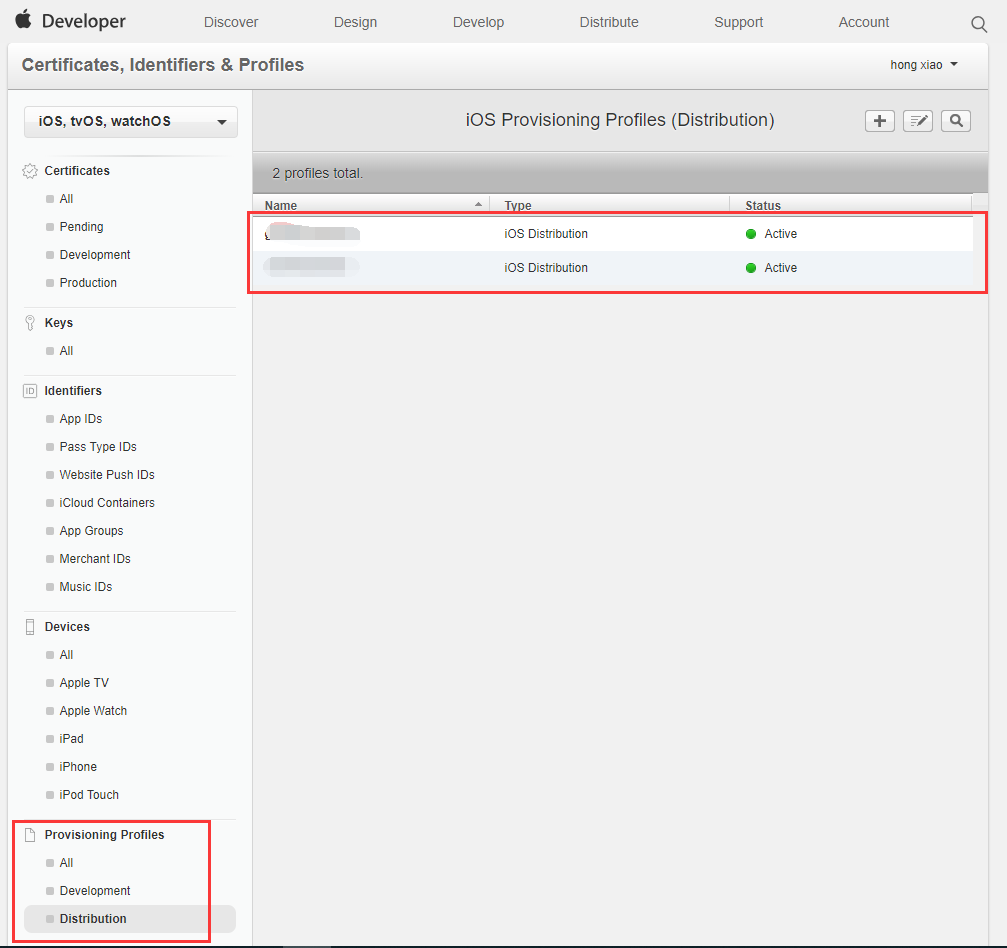The image size is (1007, 948).
Task: Show iPad devices
Action: (x=71, y=739)
